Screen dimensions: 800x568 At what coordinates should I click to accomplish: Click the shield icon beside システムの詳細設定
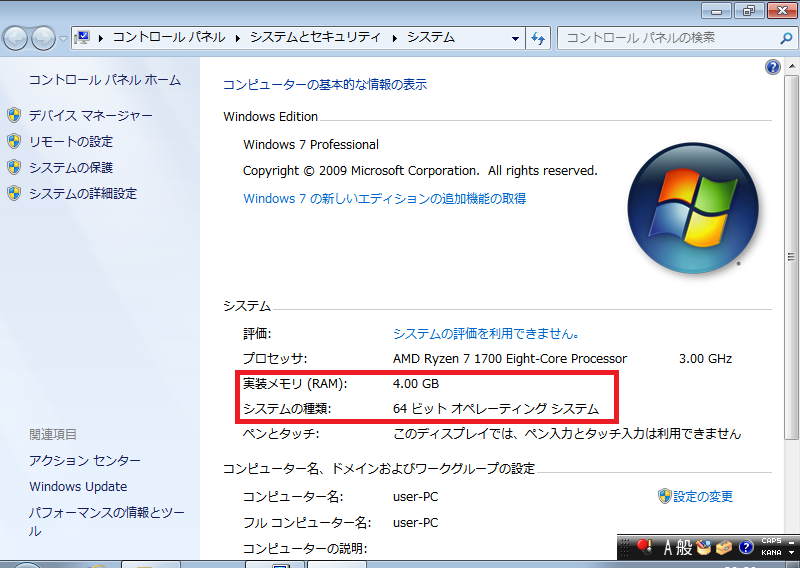pyautogui.click(x=14, y=193)
